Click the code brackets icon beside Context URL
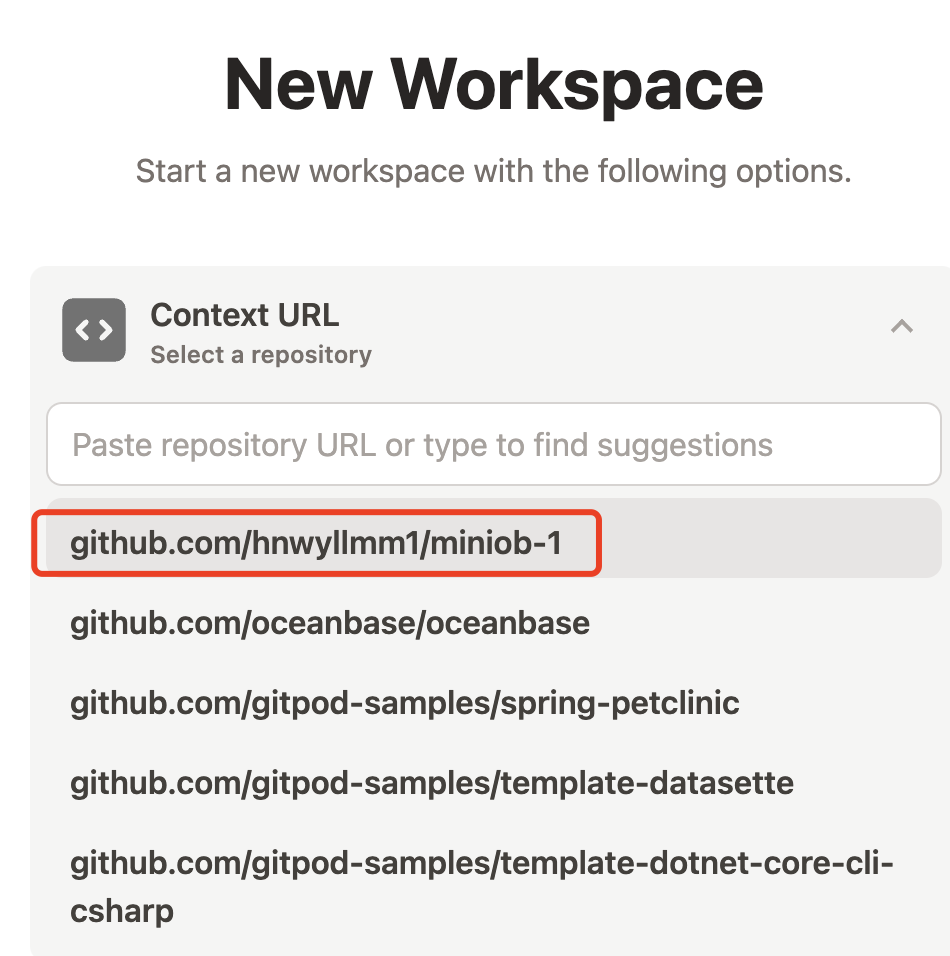950x956 pixels. click(94, 329)
